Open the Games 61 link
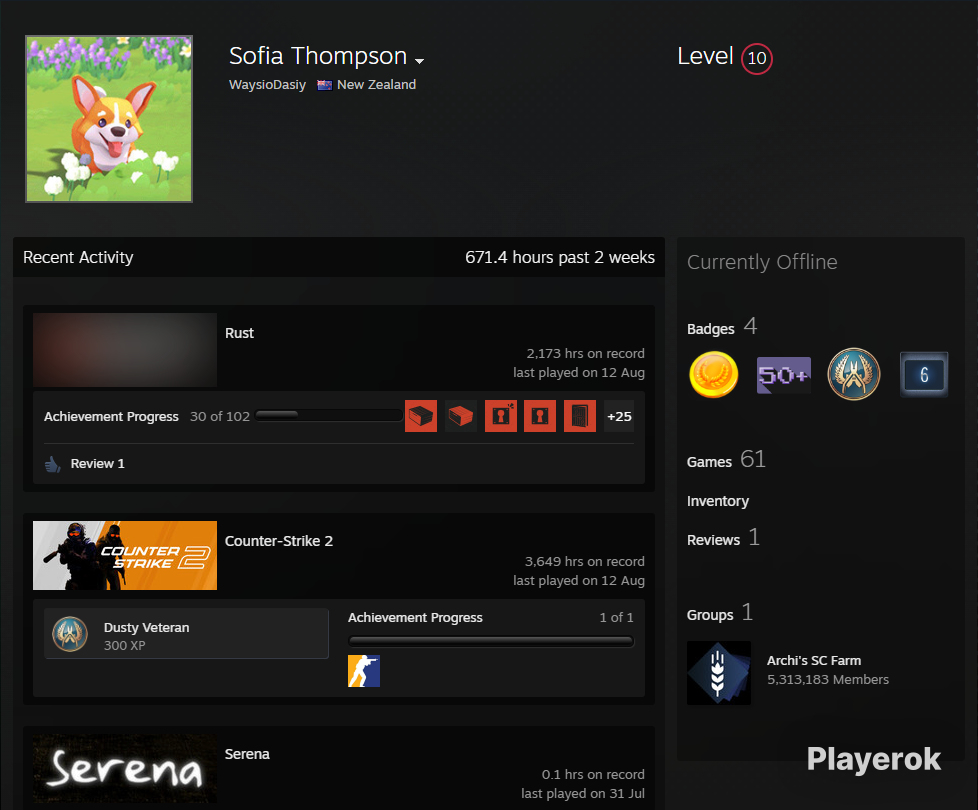 [726, 460]
